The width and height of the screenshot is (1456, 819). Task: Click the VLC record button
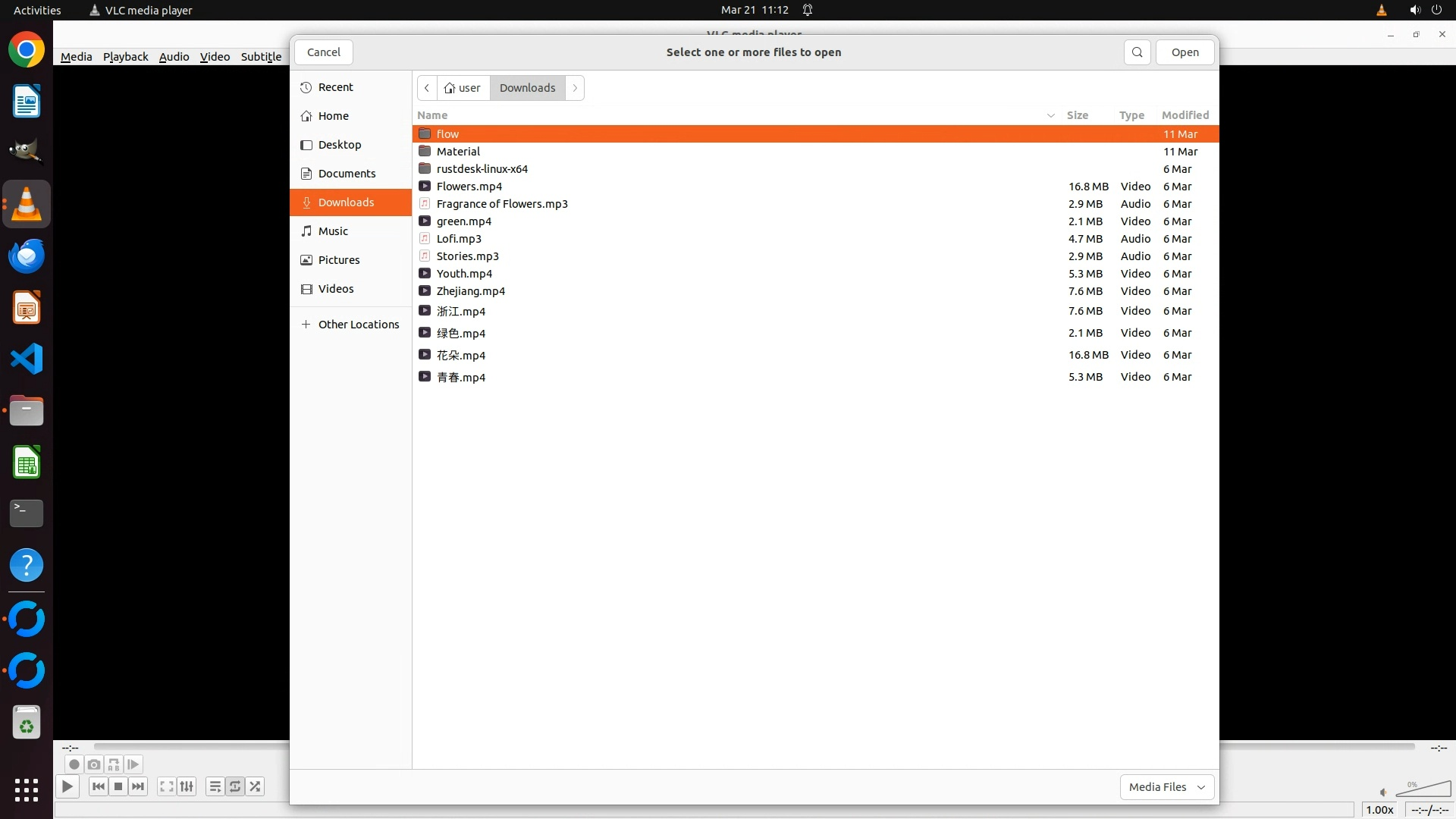pyautogui.click(x=74, y=764)
